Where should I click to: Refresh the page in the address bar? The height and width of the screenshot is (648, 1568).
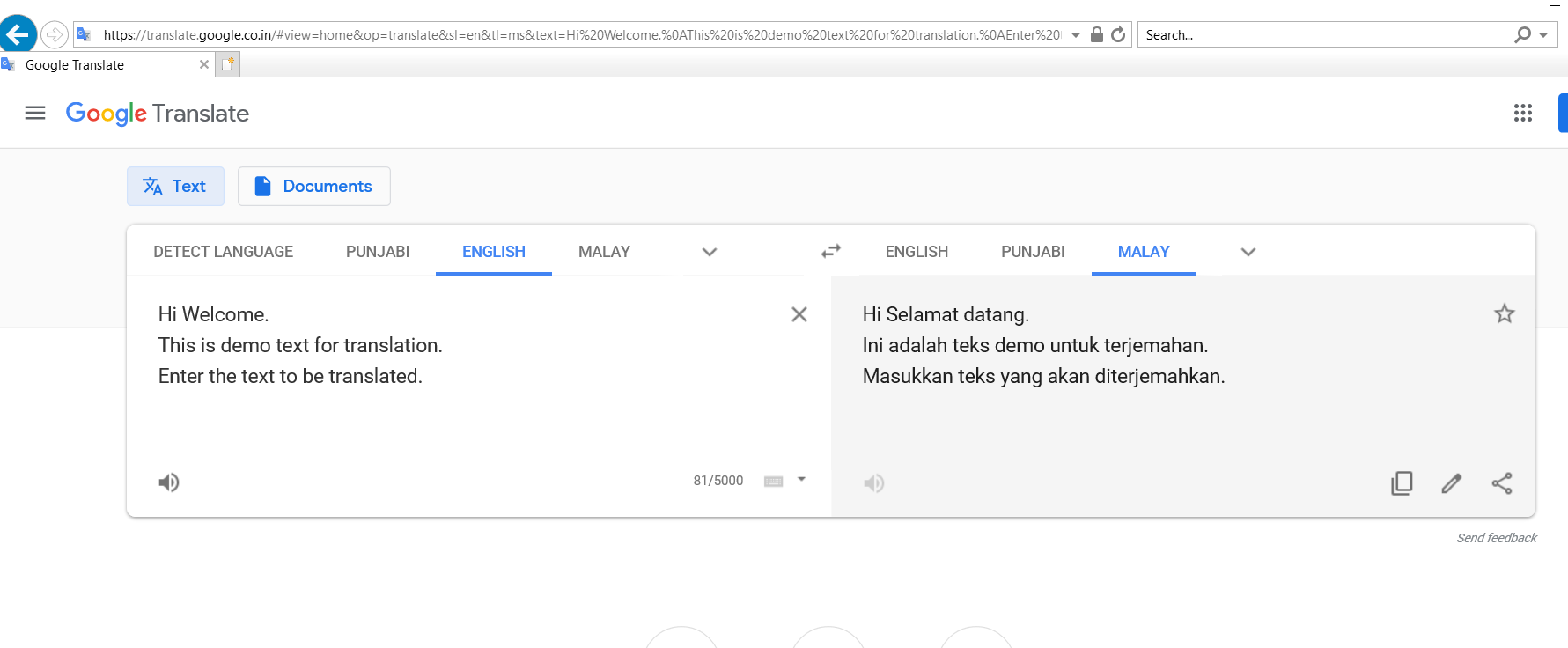pyautogui.click(x=1118, y=35)
